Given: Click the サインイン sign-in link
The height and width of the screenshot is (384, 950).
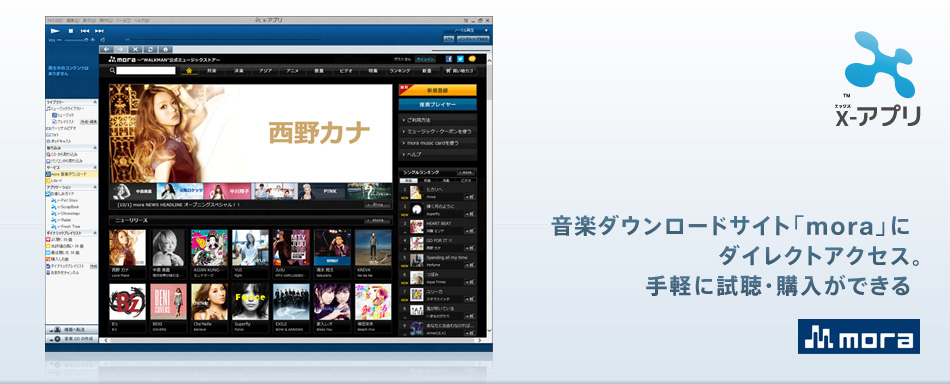Looking at the screenshot, I should point(425,59).
